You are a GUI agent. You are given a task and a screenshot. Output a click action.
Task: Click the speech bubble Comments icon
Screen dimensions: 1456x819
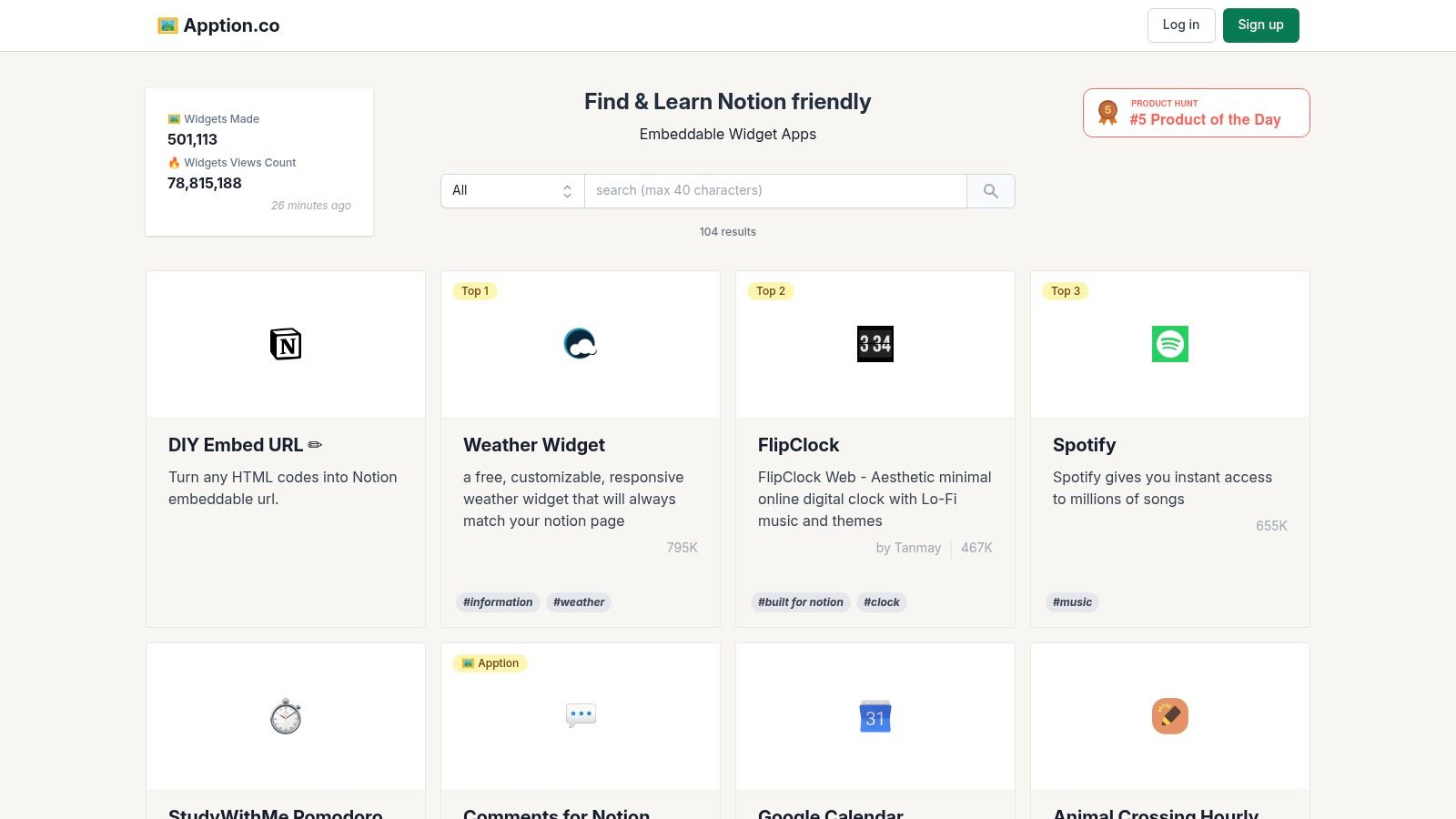(x=580, y=715)
